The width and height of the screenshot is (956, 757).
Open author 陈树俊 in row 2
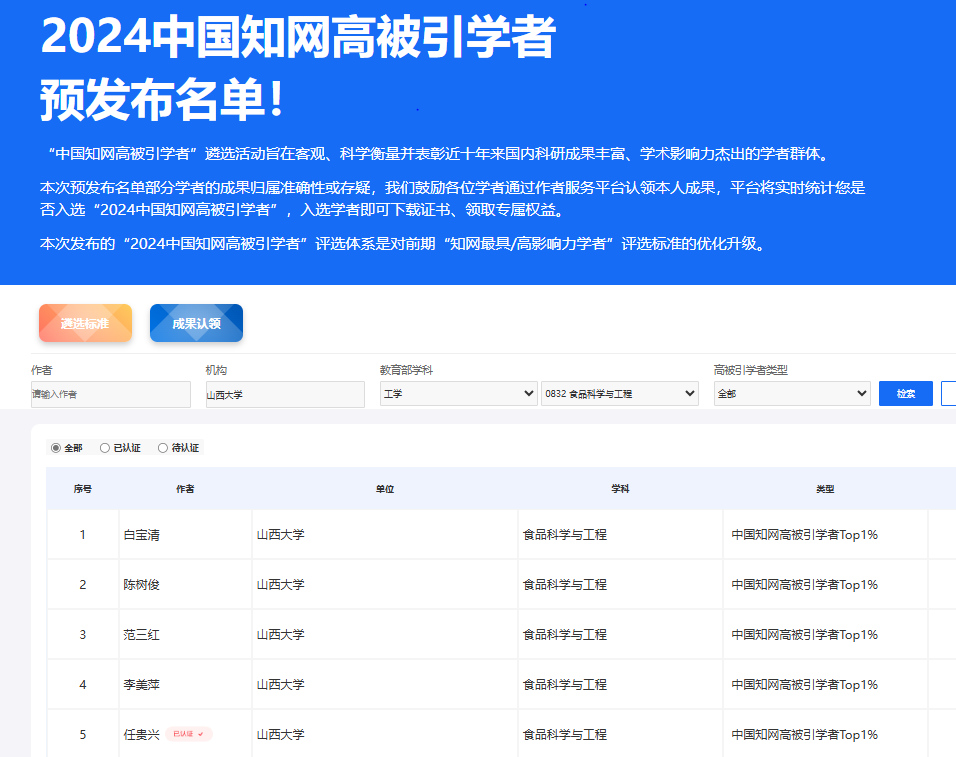pyautogui.click(x=141, y=585)
